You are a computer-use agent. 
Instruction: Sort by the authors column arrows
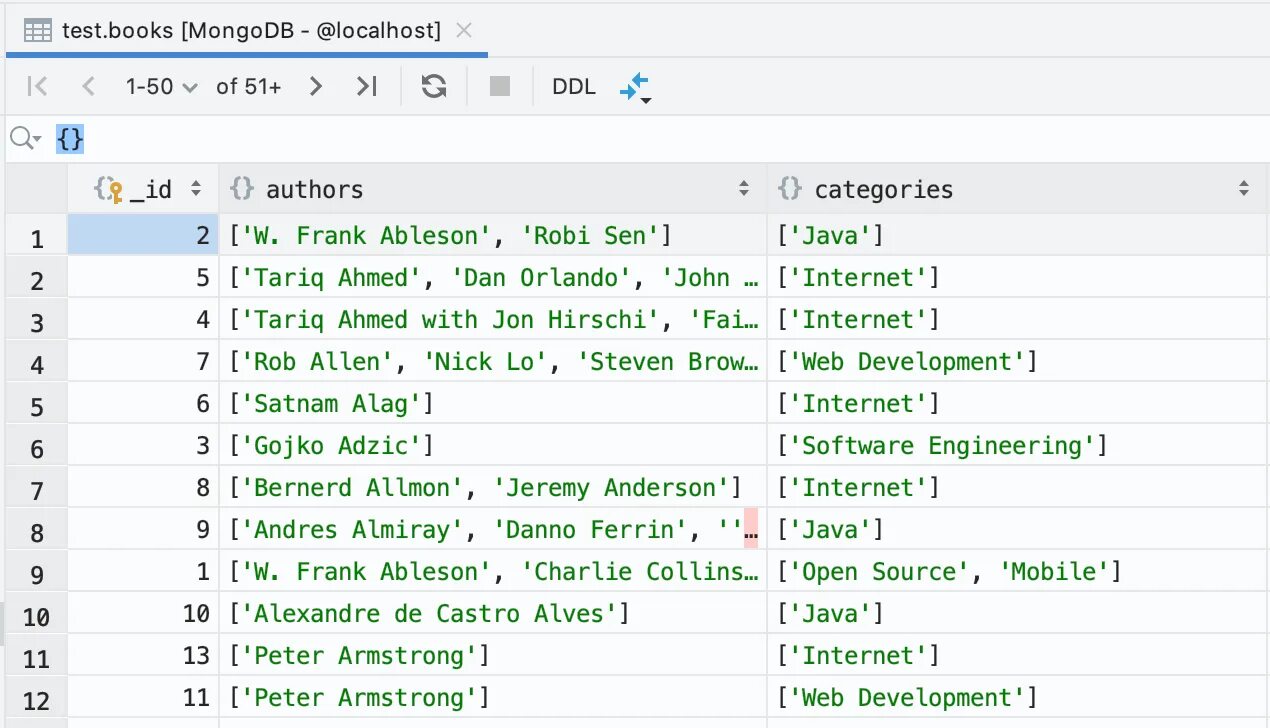tap(744, 188)
